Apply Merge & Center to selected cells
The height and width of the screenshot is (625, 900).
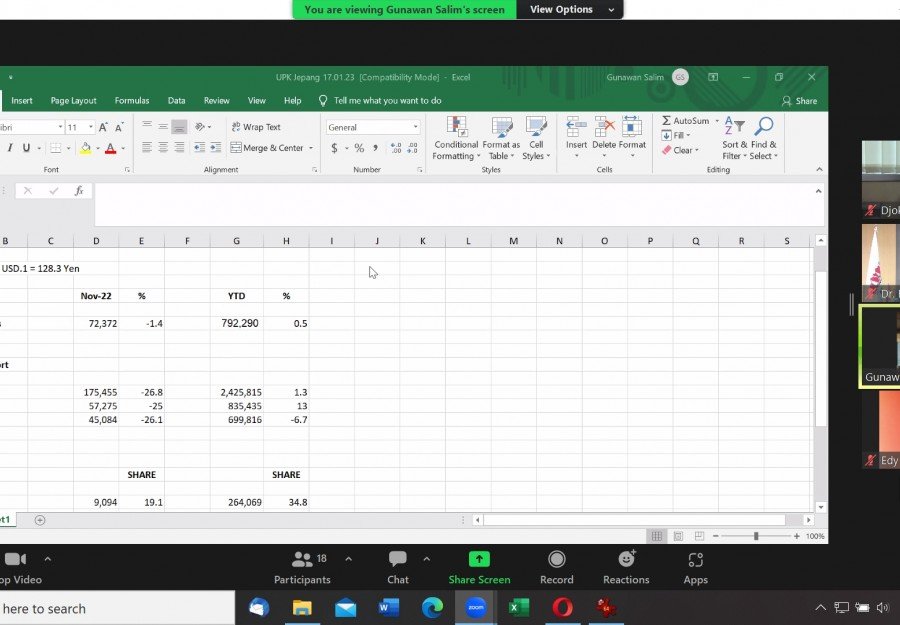coord(272,148)
